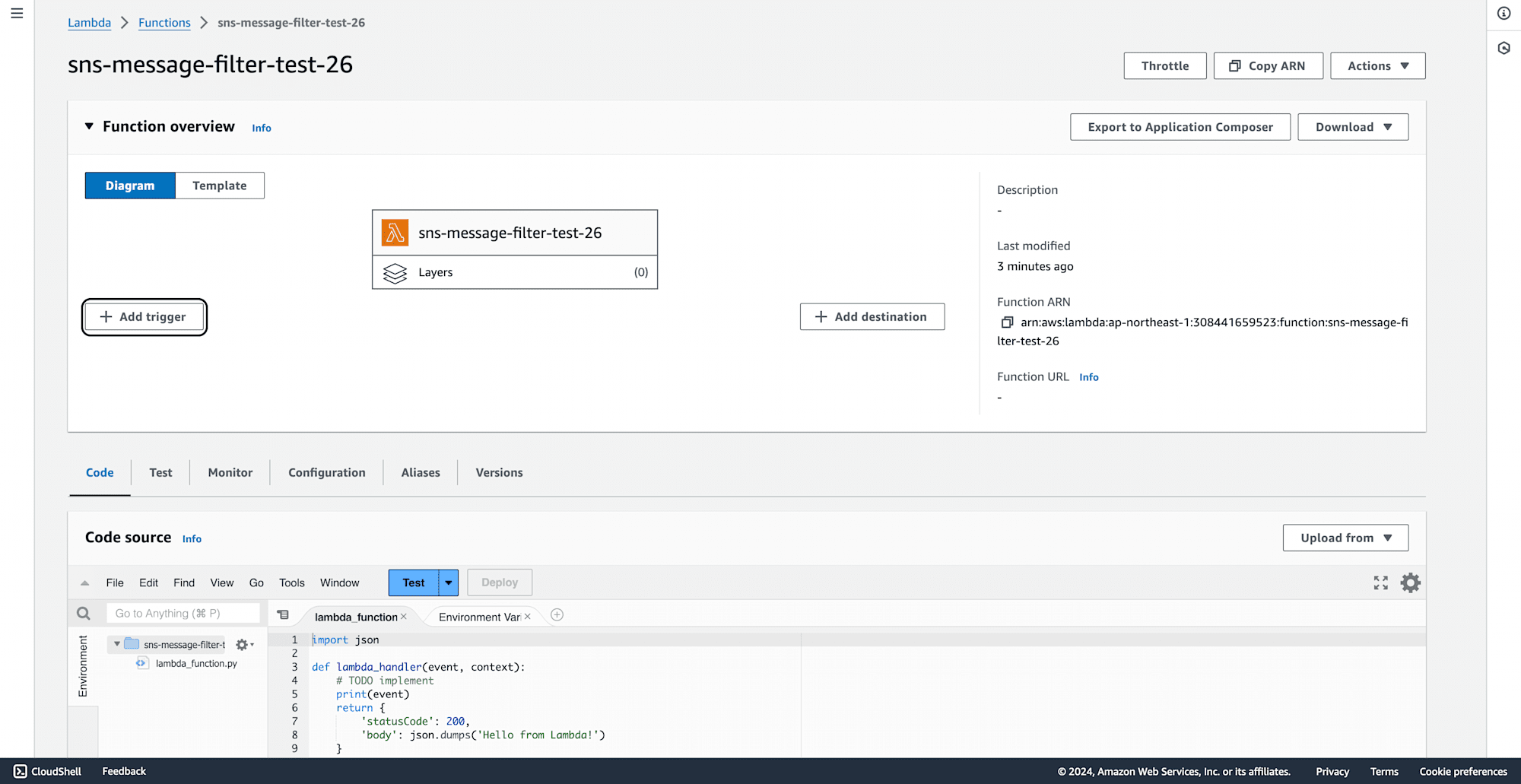Open the Aliases tab
Image resolution: width=1521 pixels, height=784 pixels.
421,472
